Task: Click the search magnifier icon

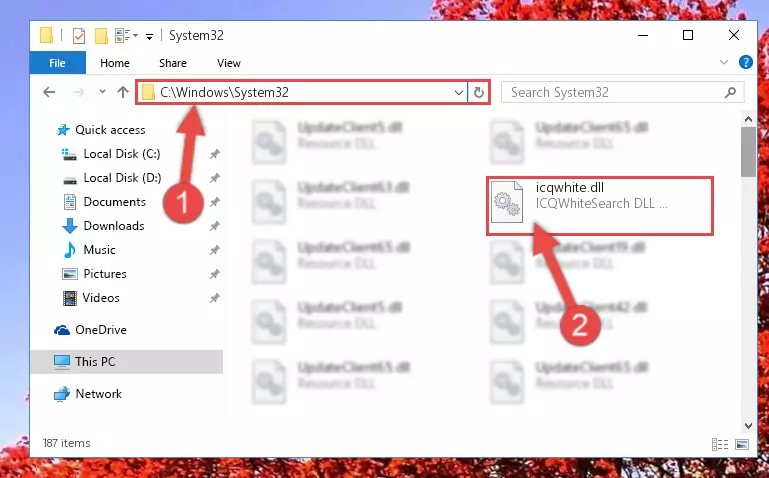Action: [x=730, y=92]
